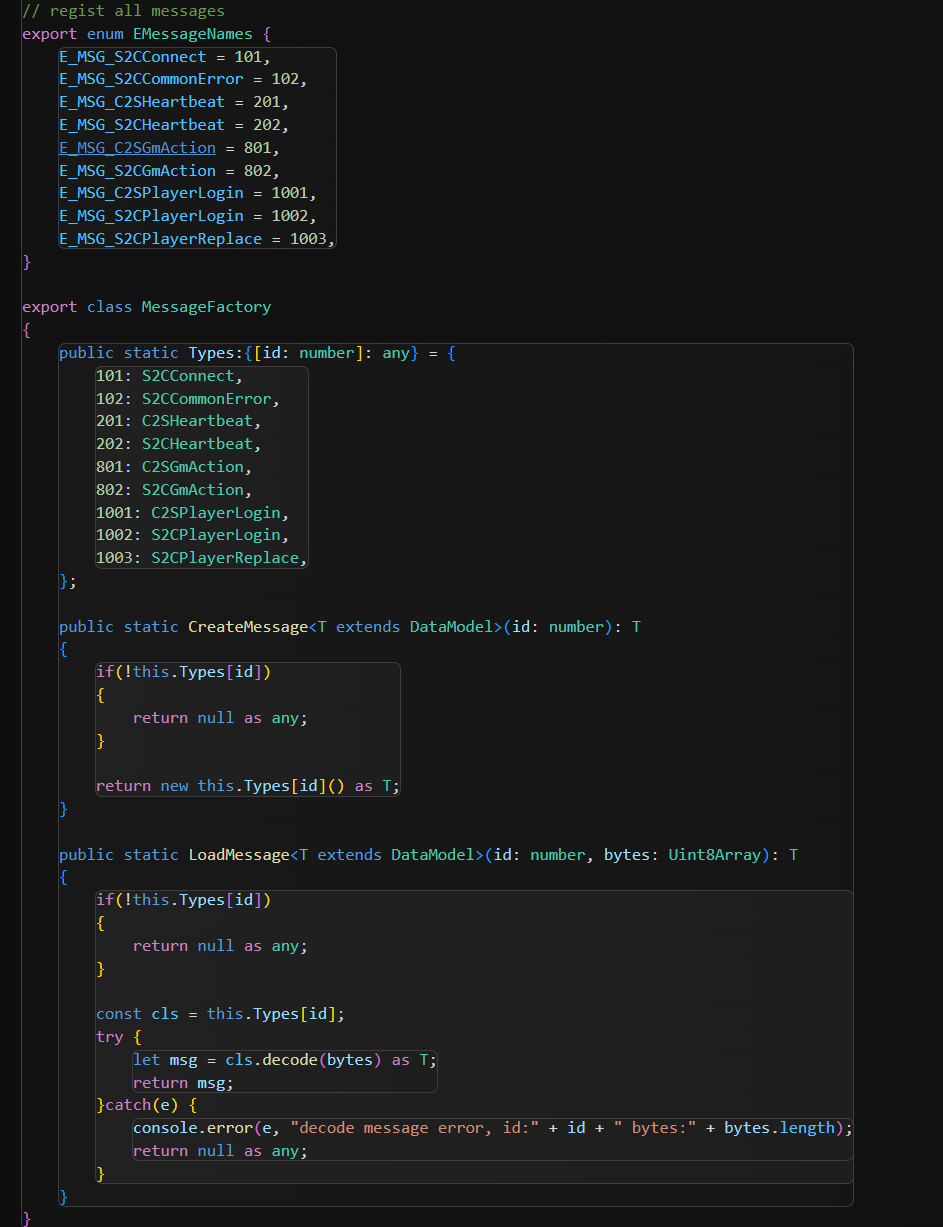Click S2CCommonError on the "102:" map line
Image resolution: width=943 pixels, height=1227 pixels.
[206, 399]
